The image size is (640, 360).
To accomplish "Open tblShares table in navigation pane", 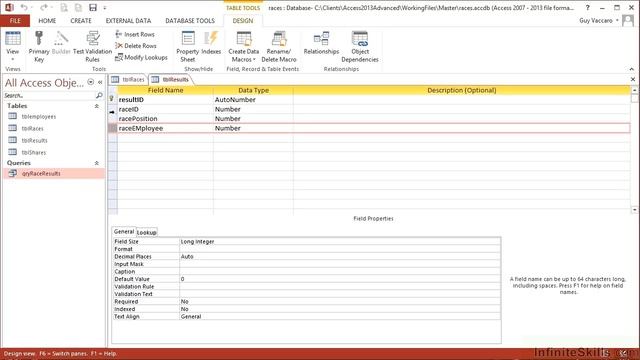I will tap(33, 153).
